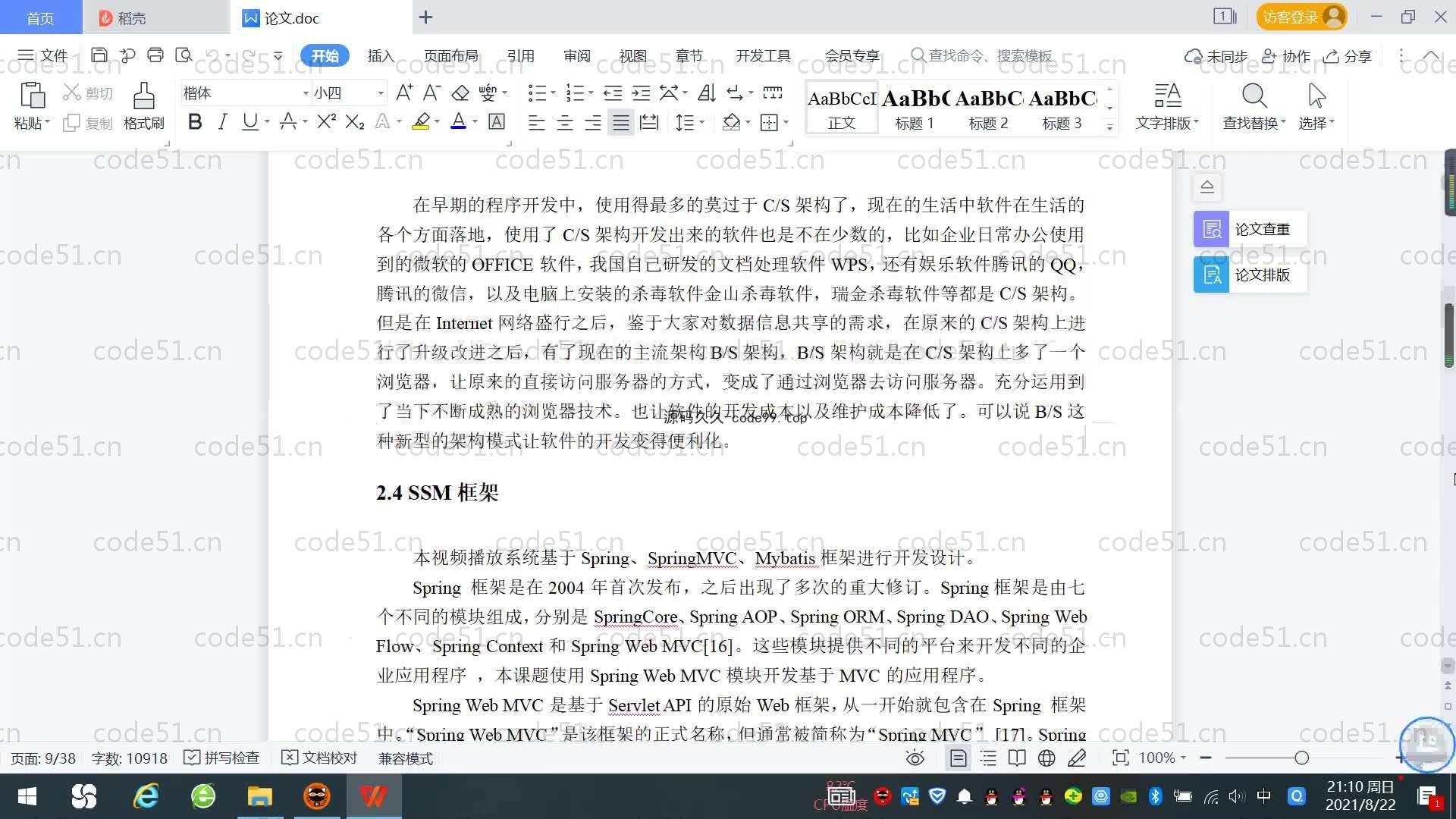Click the Share button
The height and width of the screenshot is (819, 1456).
click(x=1348, y=56)
